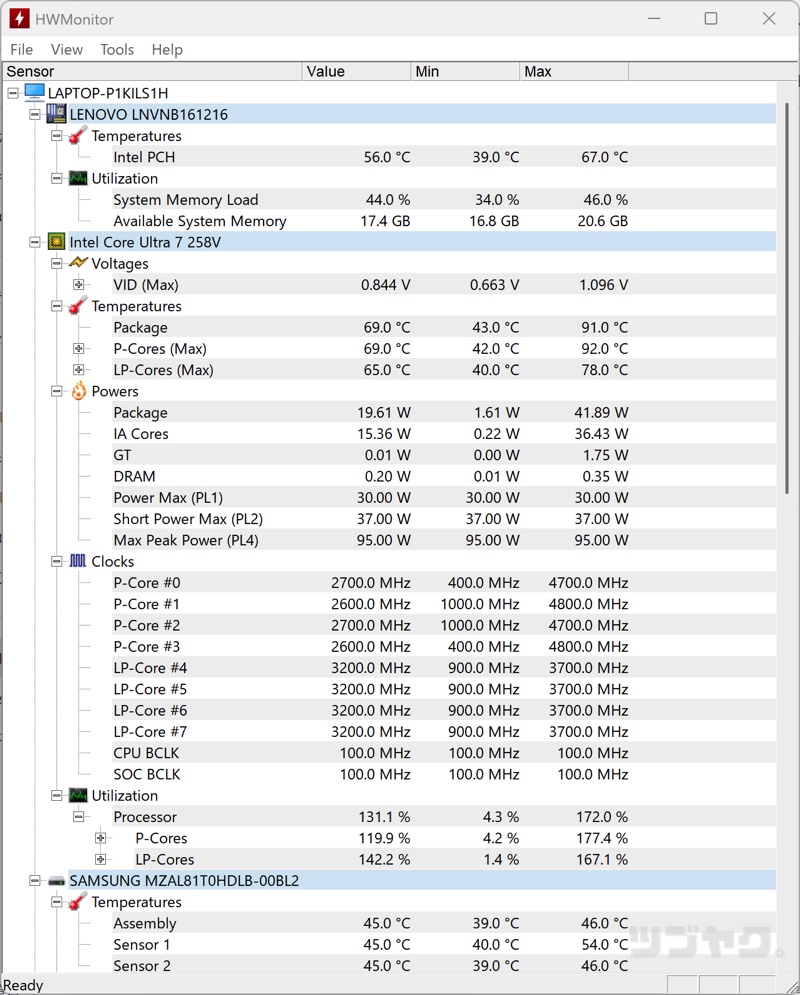
Task: Collapse the Powers group
Action: coord(56,391)
